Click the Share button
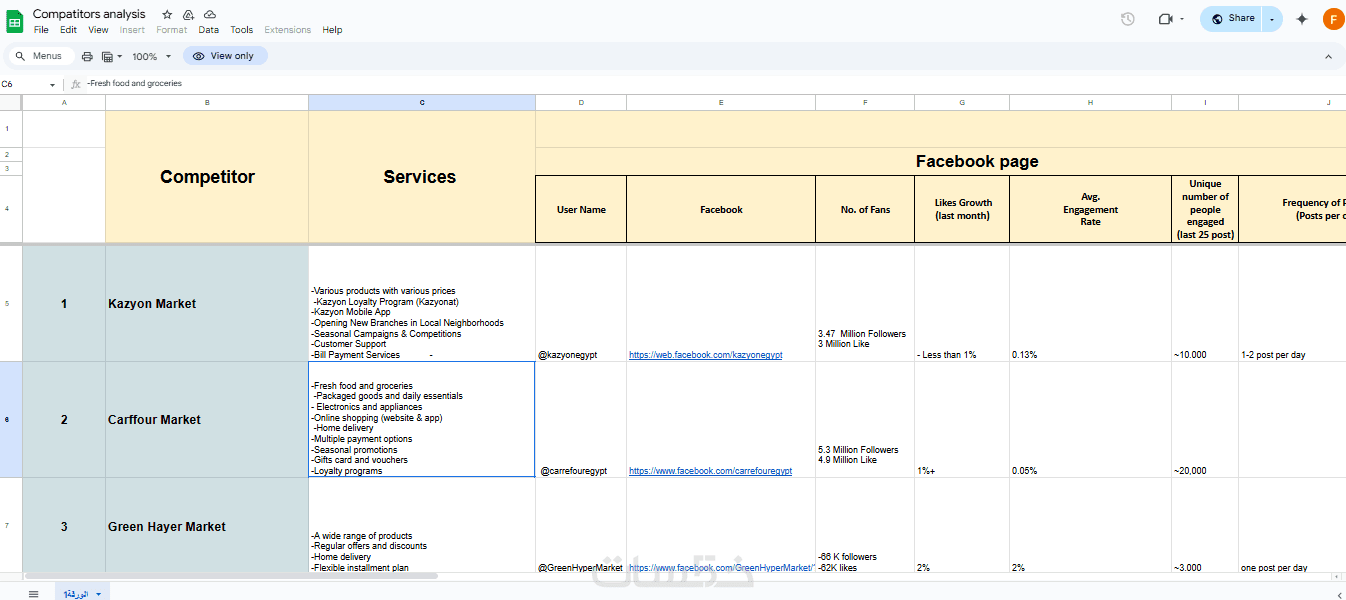 [x=1232, y=19]
